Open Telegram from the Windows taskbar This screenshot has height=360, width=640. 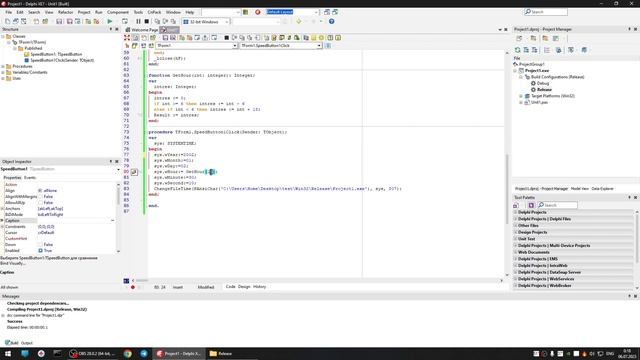(144, 353)
